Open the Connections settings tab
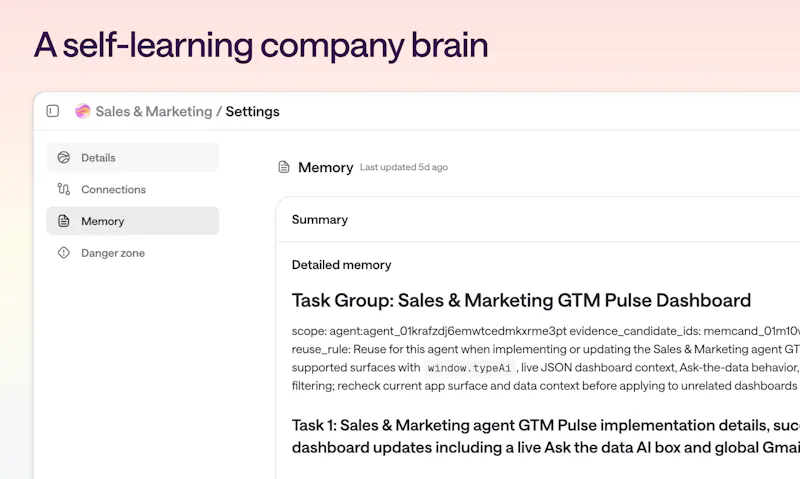The width and height of the screenshot is (800, 479). coord(133,189)
